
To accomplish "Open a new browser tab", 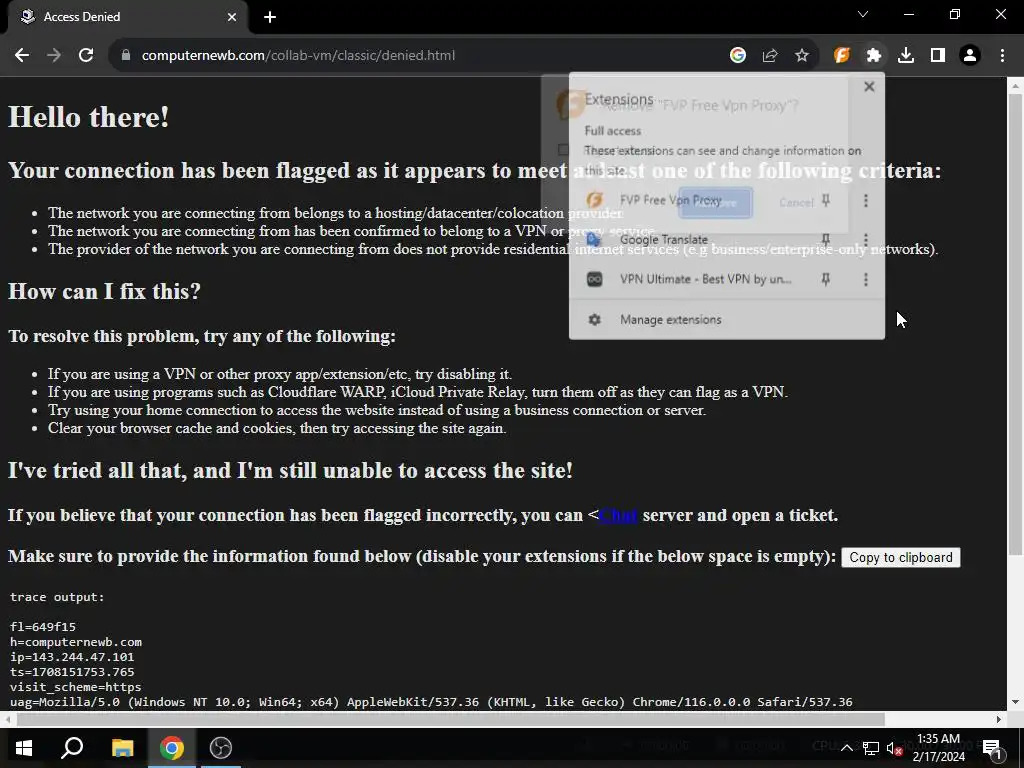I will [270, 17].
